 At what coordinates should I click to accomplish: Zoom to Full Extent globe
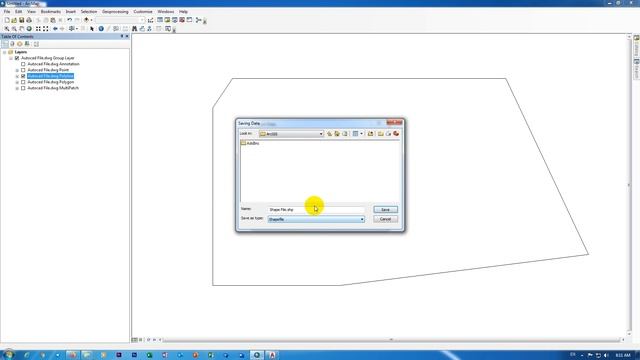click(29, 29)
